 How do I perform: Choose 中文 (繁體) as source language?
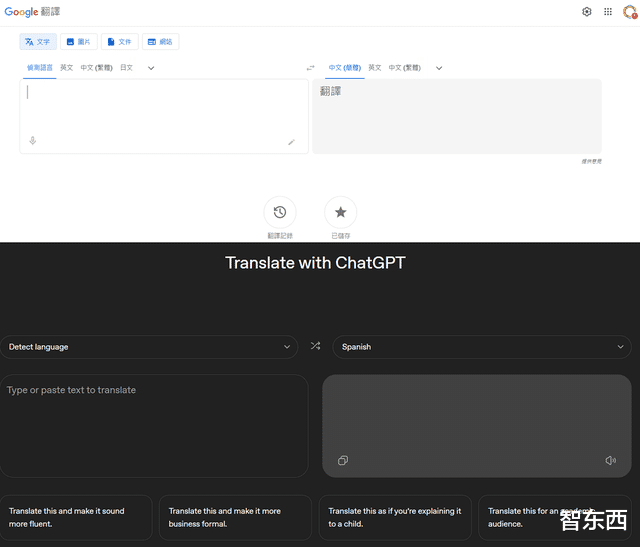[96, 68]
